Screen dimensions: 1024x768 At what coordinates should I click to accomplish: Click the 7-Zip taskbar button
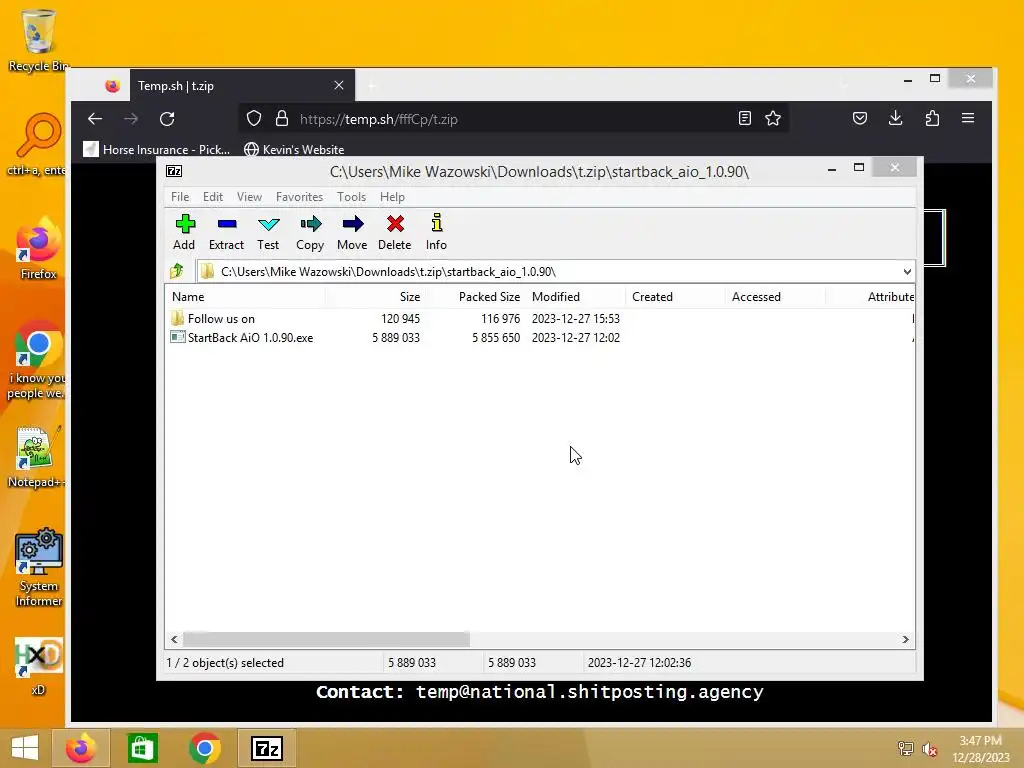[266, 748]
